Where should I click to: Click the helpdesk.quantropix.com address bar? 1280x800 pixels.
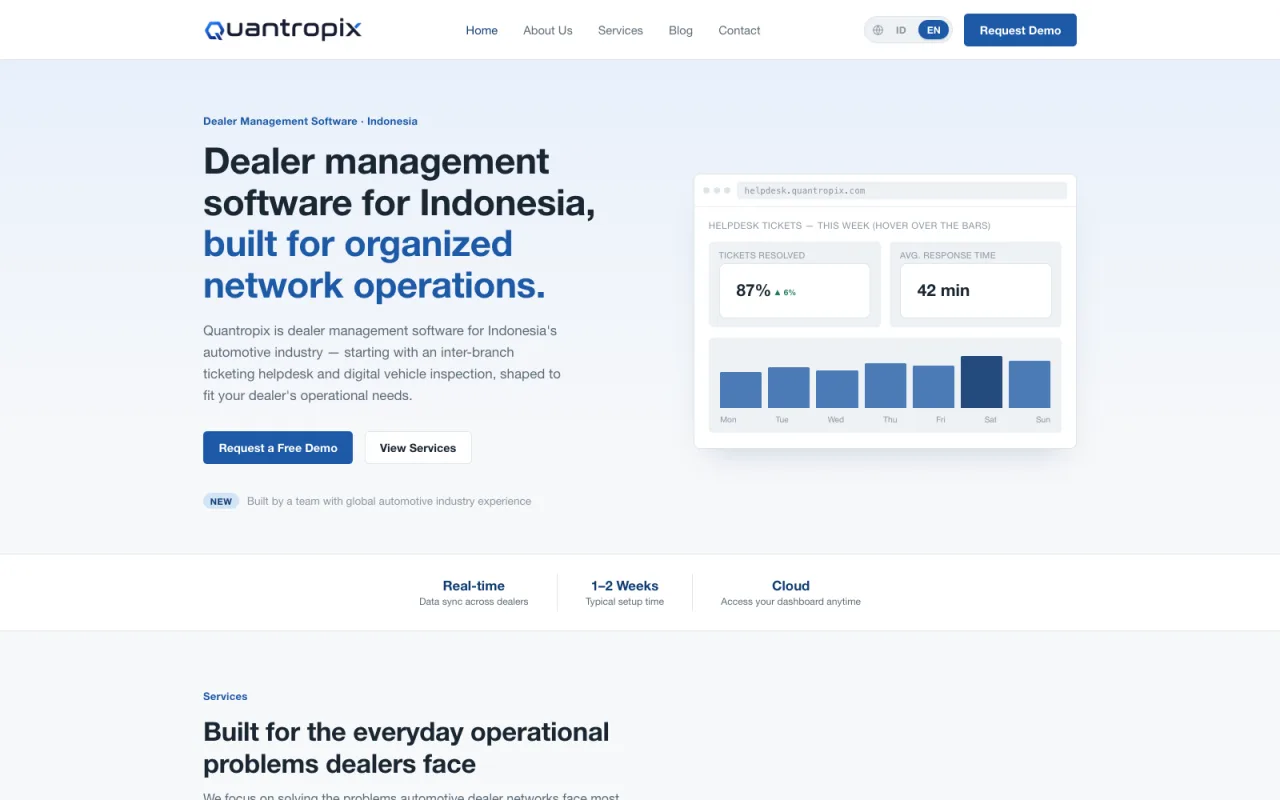pos(902,190)
